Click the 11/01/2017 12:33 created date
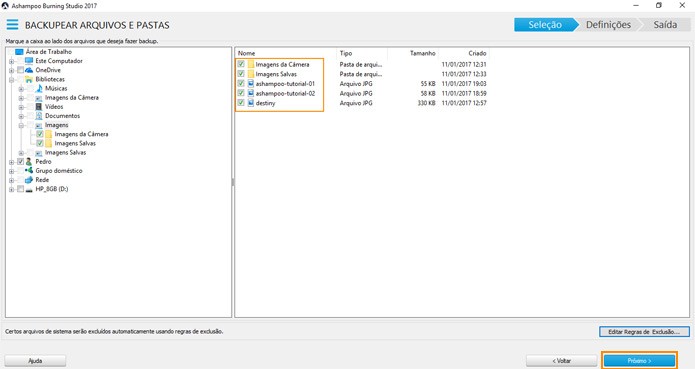 click(x=464, y=74)
